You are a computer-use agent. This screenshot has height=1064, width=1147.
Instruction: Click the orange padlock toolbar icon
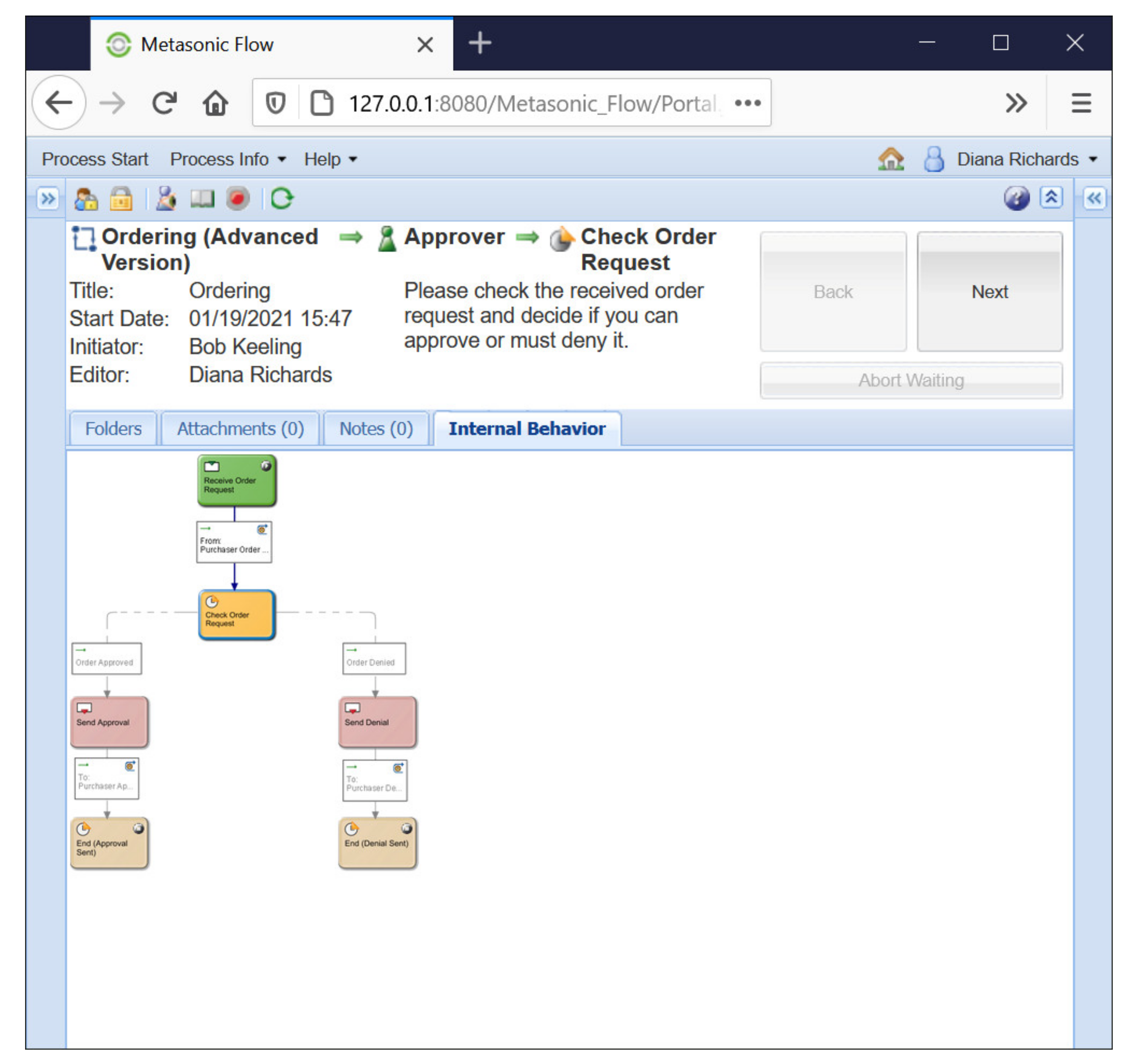coord(121,199)
